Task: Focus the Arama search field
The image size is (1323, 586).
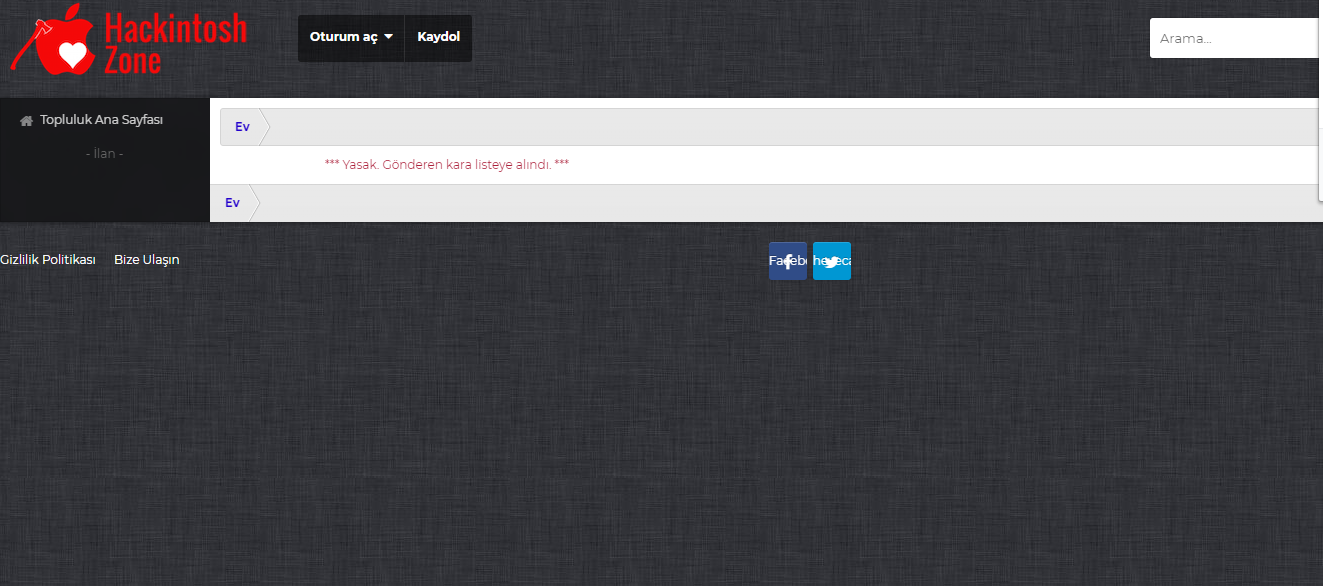Action: click(x=1235, y=38)
